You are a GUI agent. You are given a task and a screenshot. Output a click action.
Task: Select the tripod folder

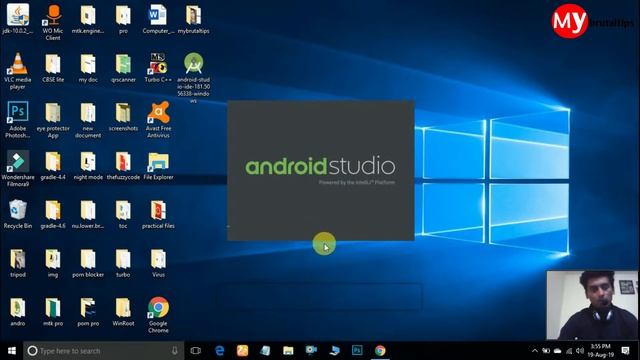coord(18,263)
